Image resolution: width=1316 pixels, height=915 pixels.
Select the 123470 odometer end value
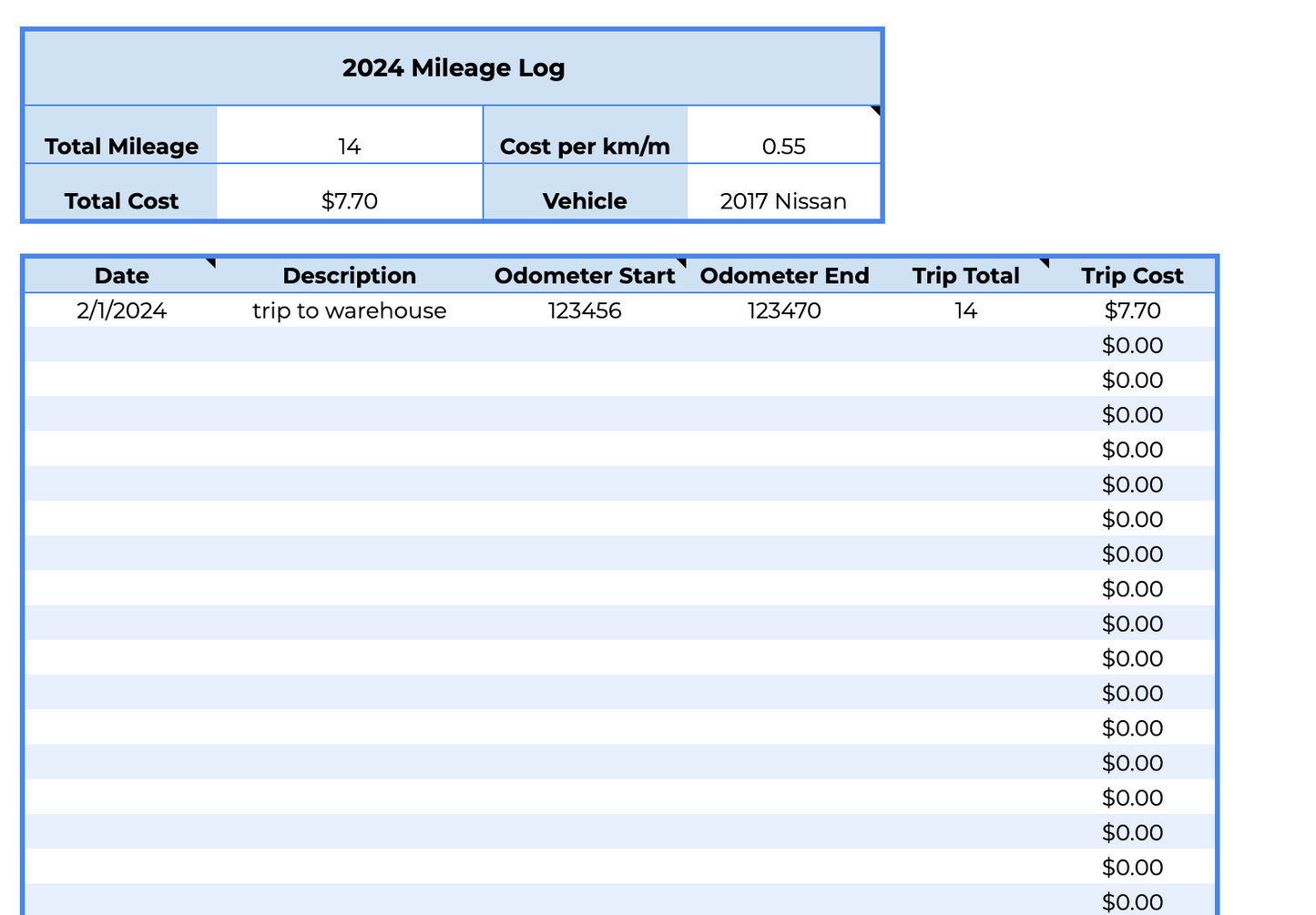point(784,311)
